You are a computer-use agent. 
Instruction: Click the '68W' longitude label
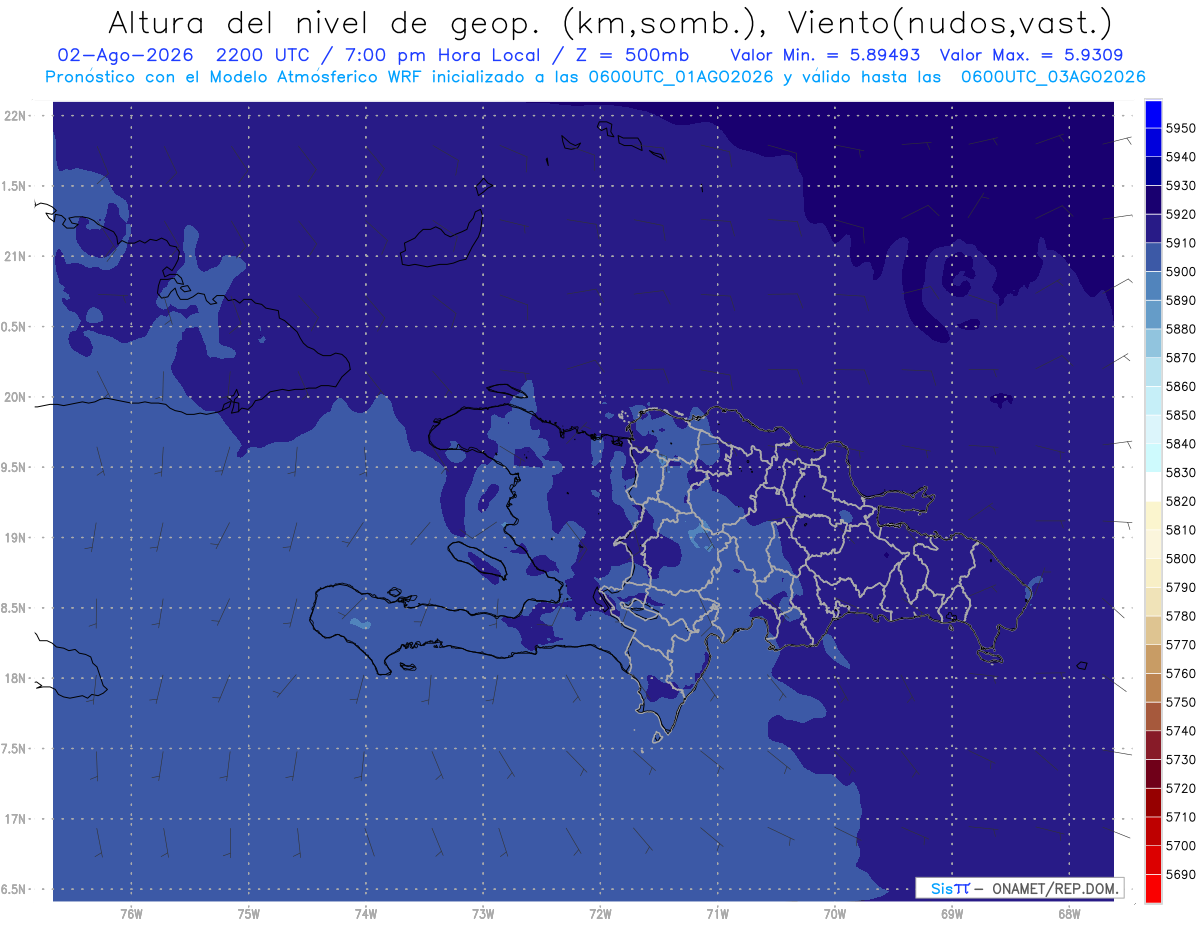pyautogui.click(x=1069, y=914)
